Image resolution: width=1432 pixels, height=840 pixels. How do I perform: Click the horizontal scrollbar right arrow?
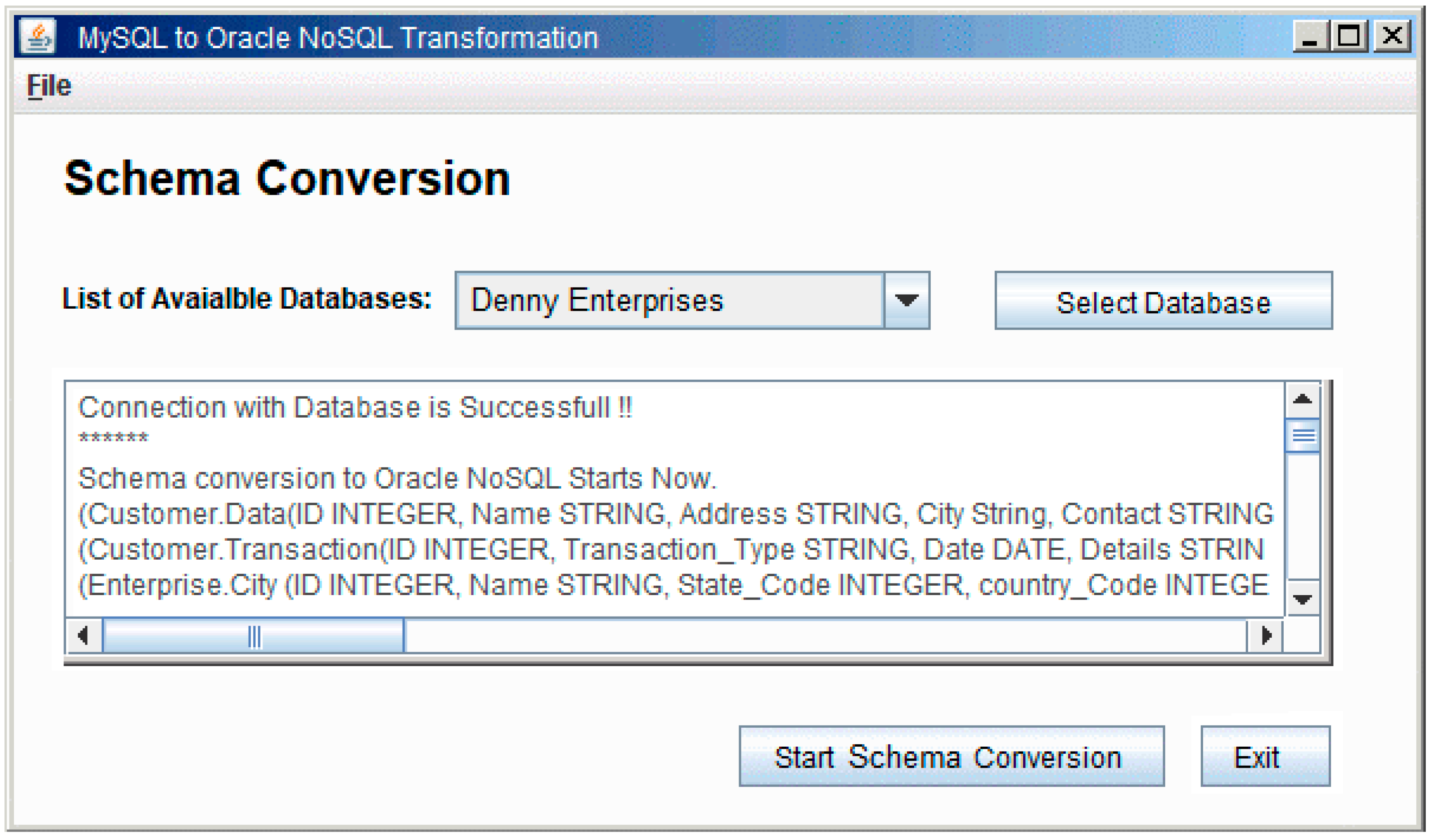coord(1265,635)
